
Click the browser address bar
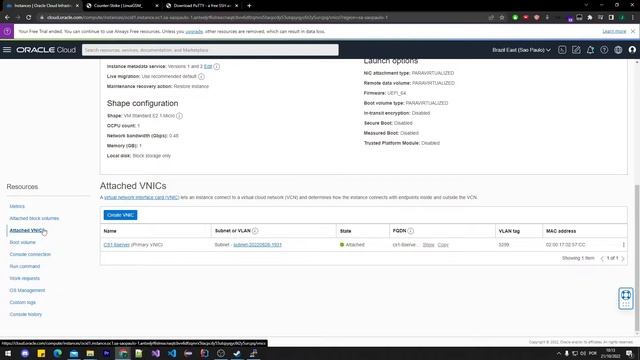pyautogui.click(x=261, y=18)
